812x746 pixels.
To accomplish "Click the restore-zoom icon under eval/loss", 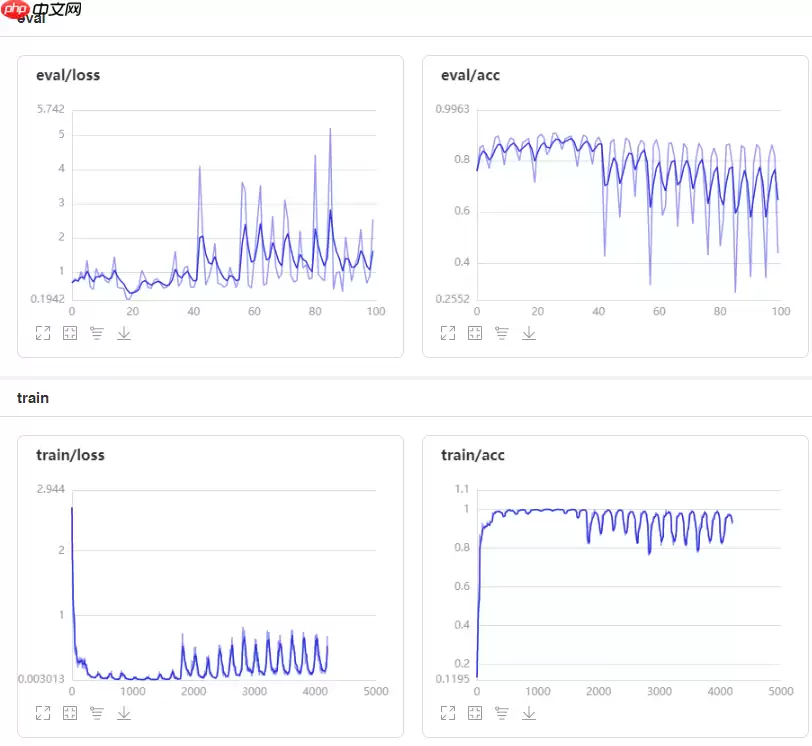I will 70,333.
